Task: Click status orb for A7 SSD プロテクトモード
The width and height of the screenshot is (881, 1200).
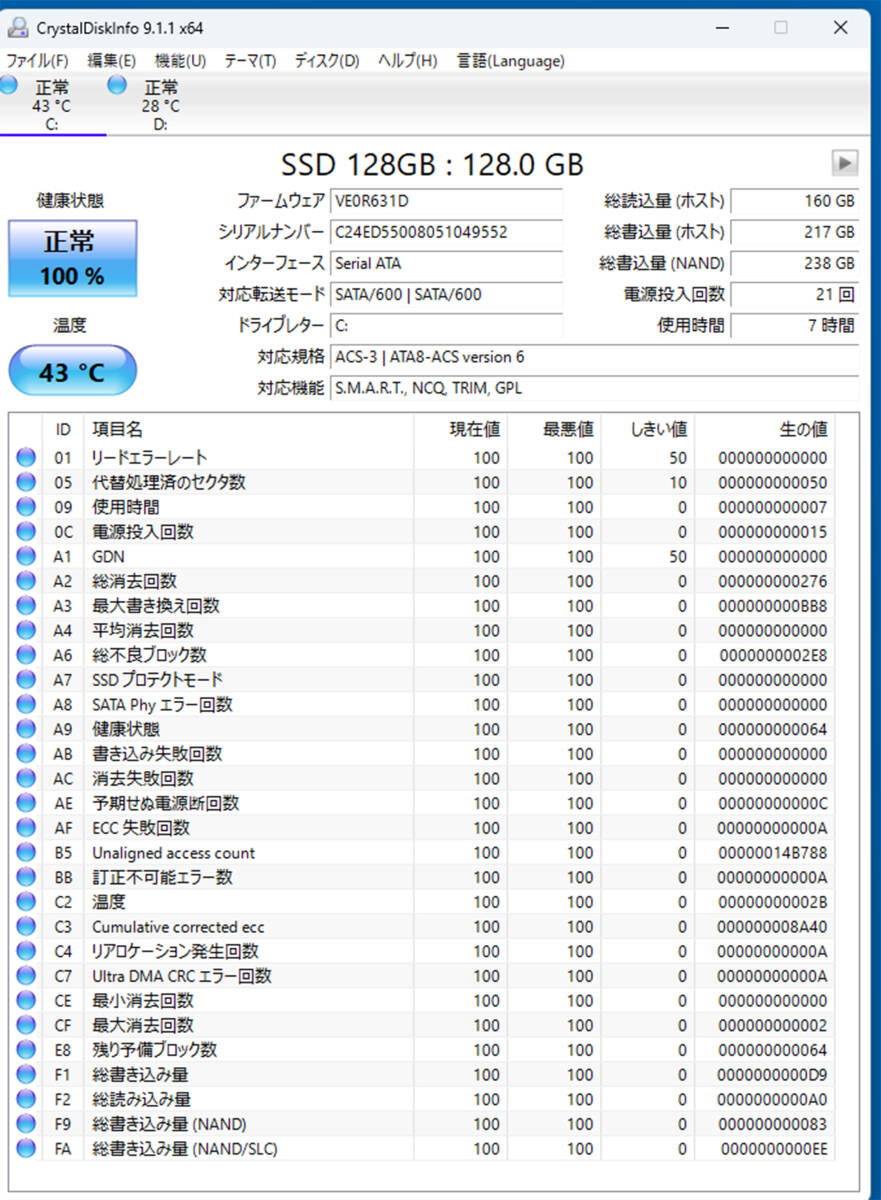Action: click(x=26, y=680)
